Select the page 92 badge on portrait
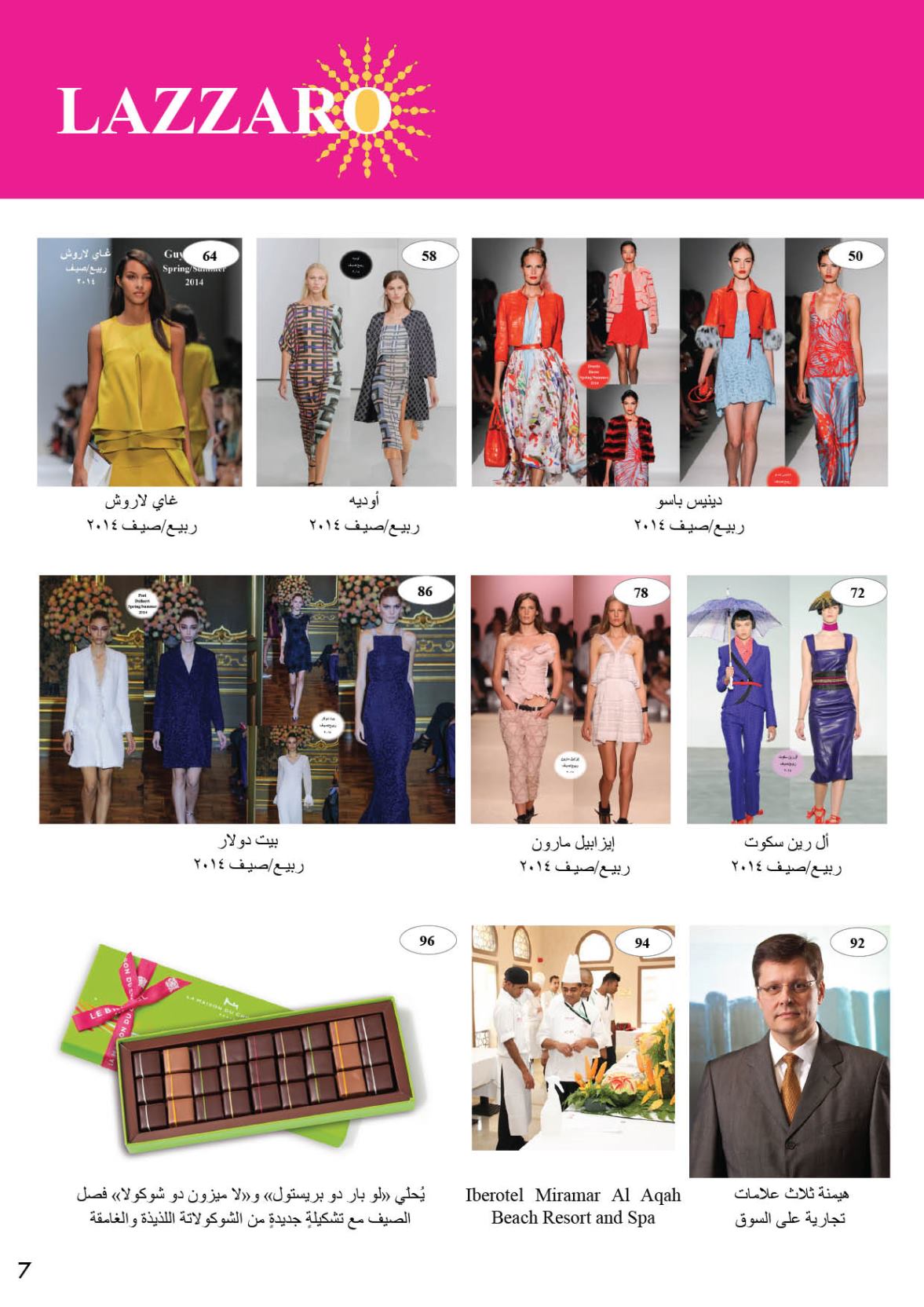 pos(857,943)
